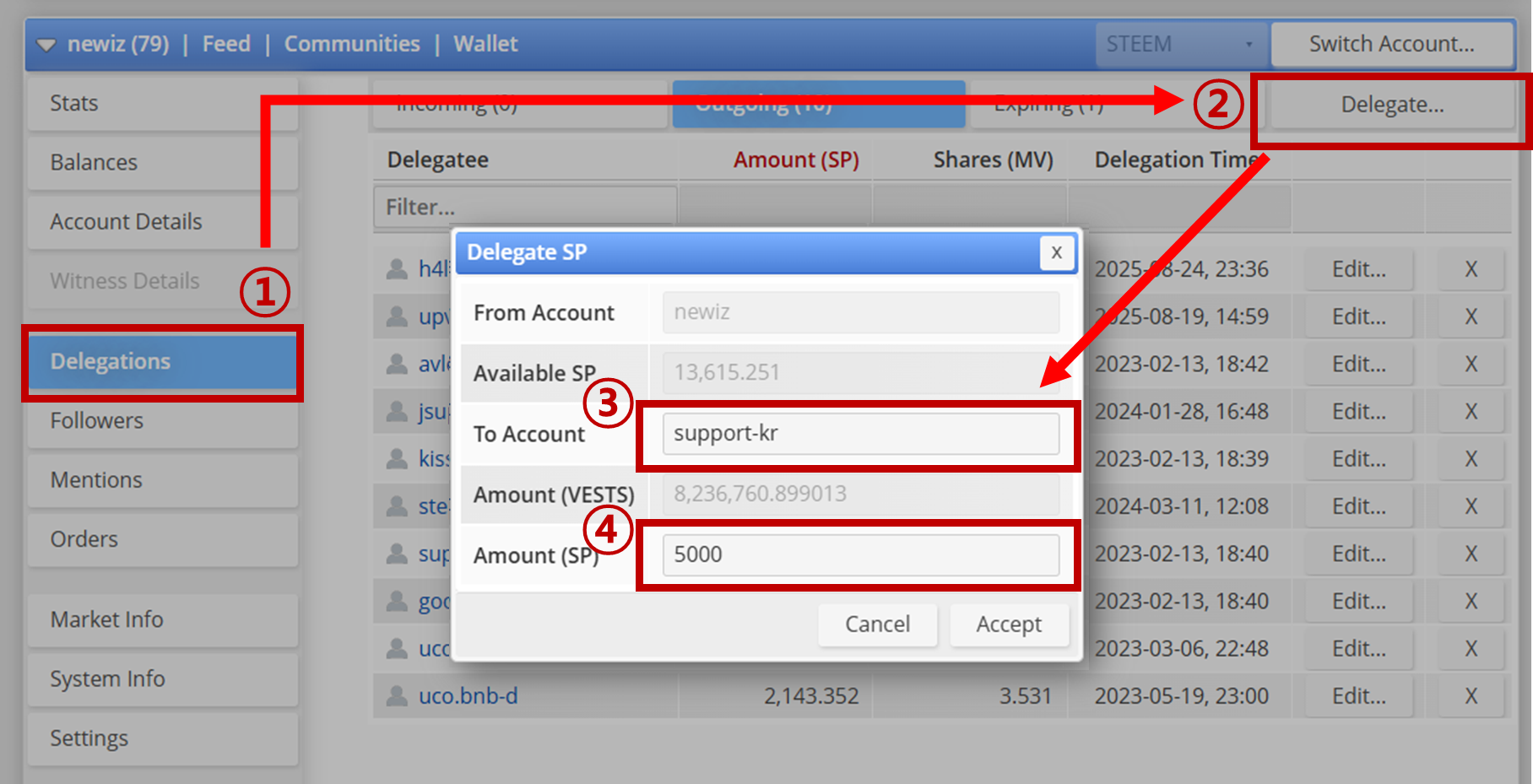This screenshot has height=784, width=1533.
Task: Click the user icon in the 18:39 row
Action: 396,458
